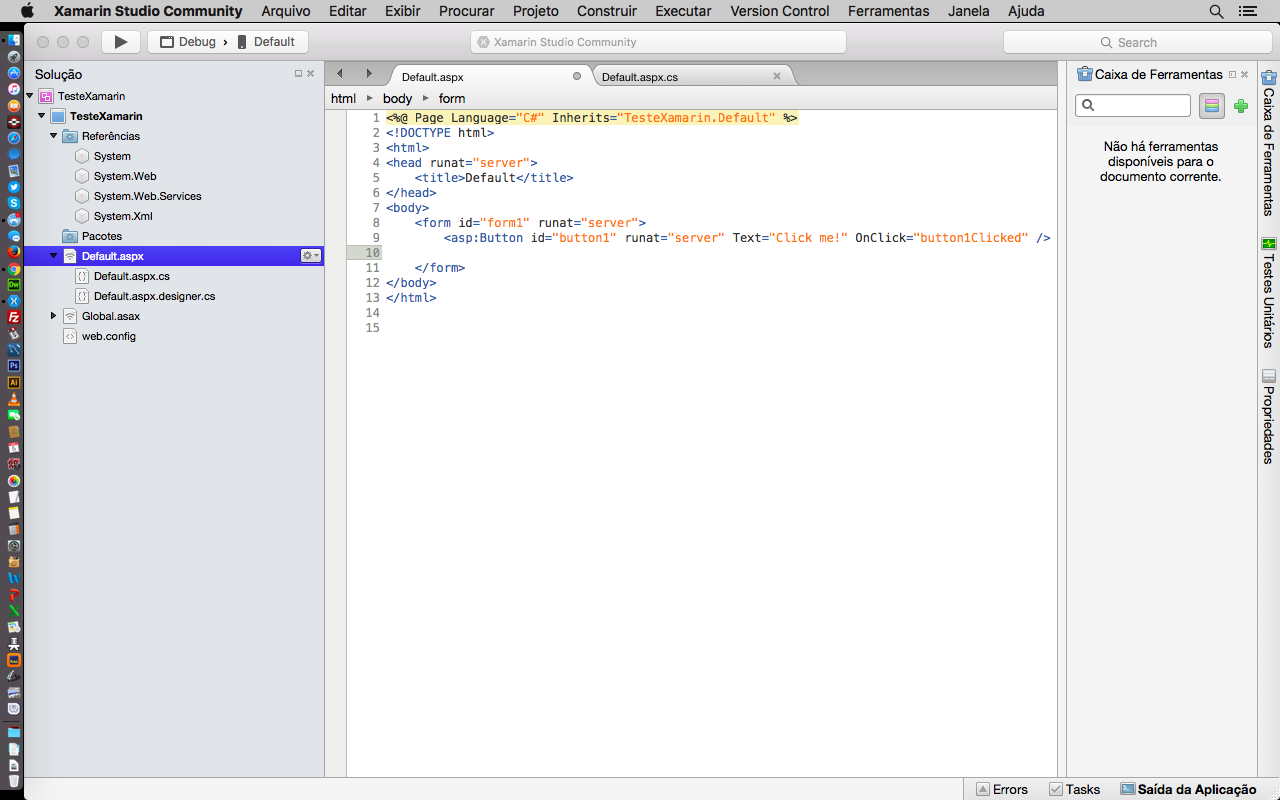
Task: Launch Dreamweaver from the dock
Action: click(14, 285)
